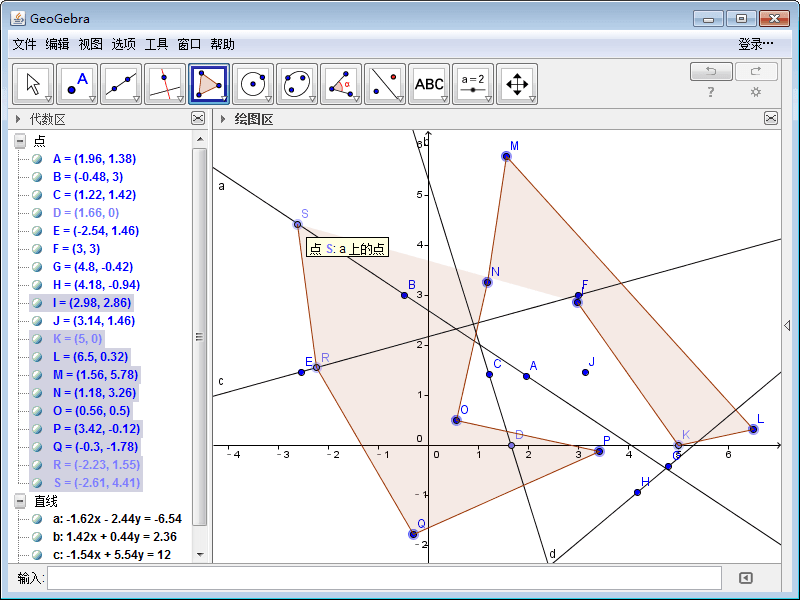Image resolution: width=800 pixels, height=600 pixels.
Task: Open the Polygon tool dropdown arrow
Action: (224, 99)
